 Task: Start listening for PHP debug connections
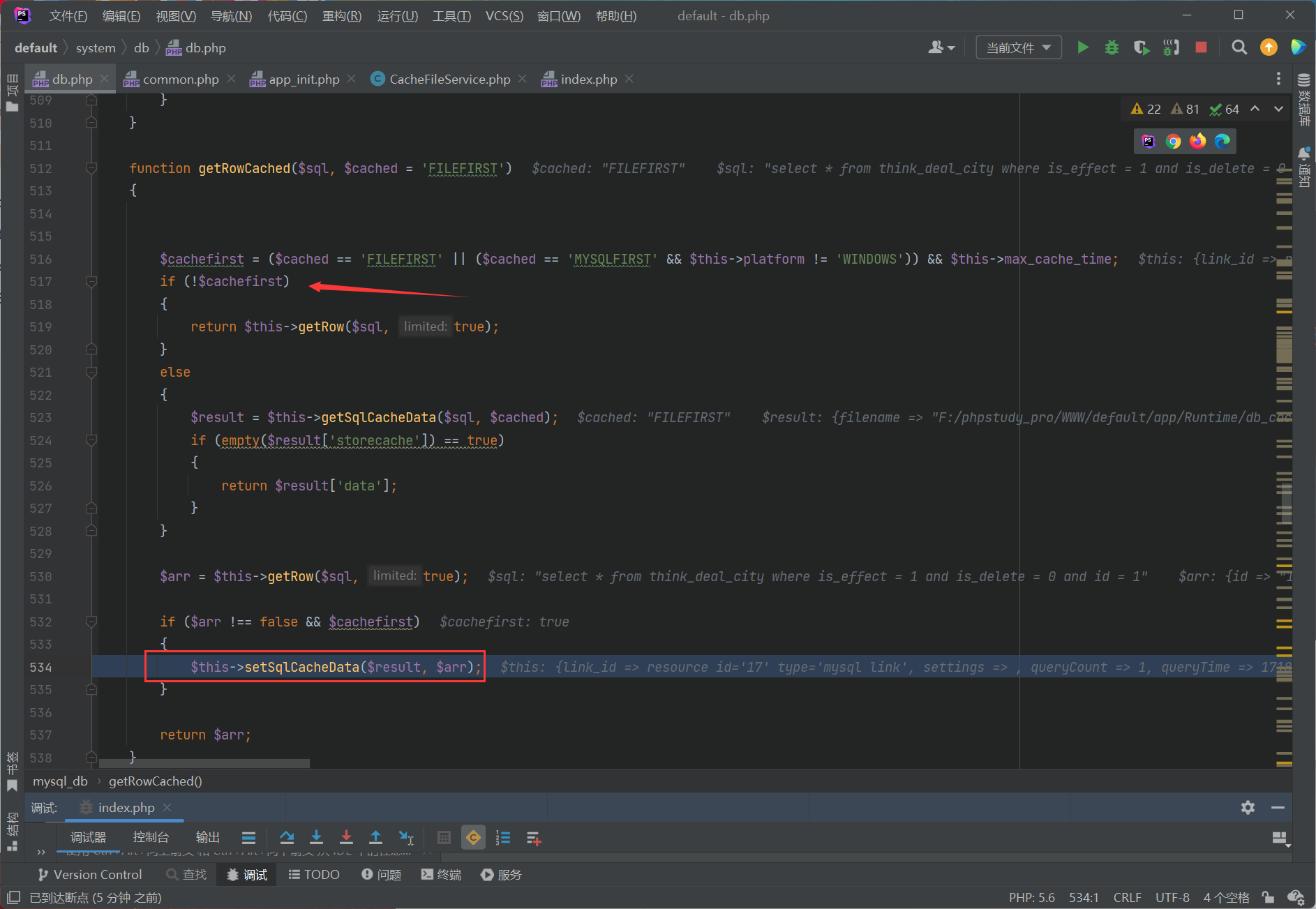click(1171, 47)
